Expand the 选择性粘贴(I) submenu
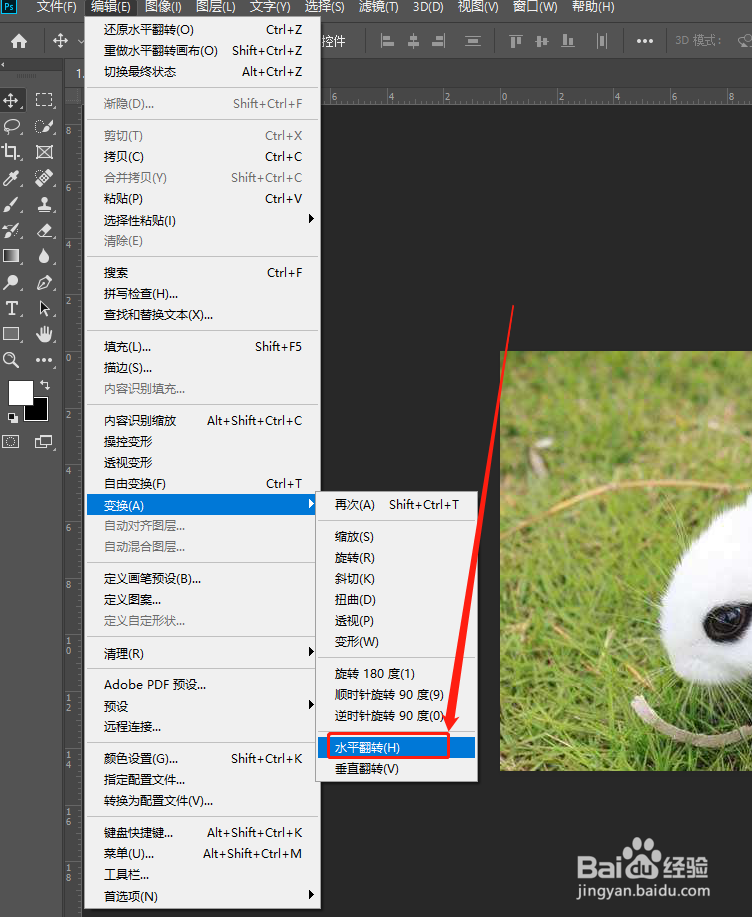This screenshot has height=917, width=752. point(203,220)
